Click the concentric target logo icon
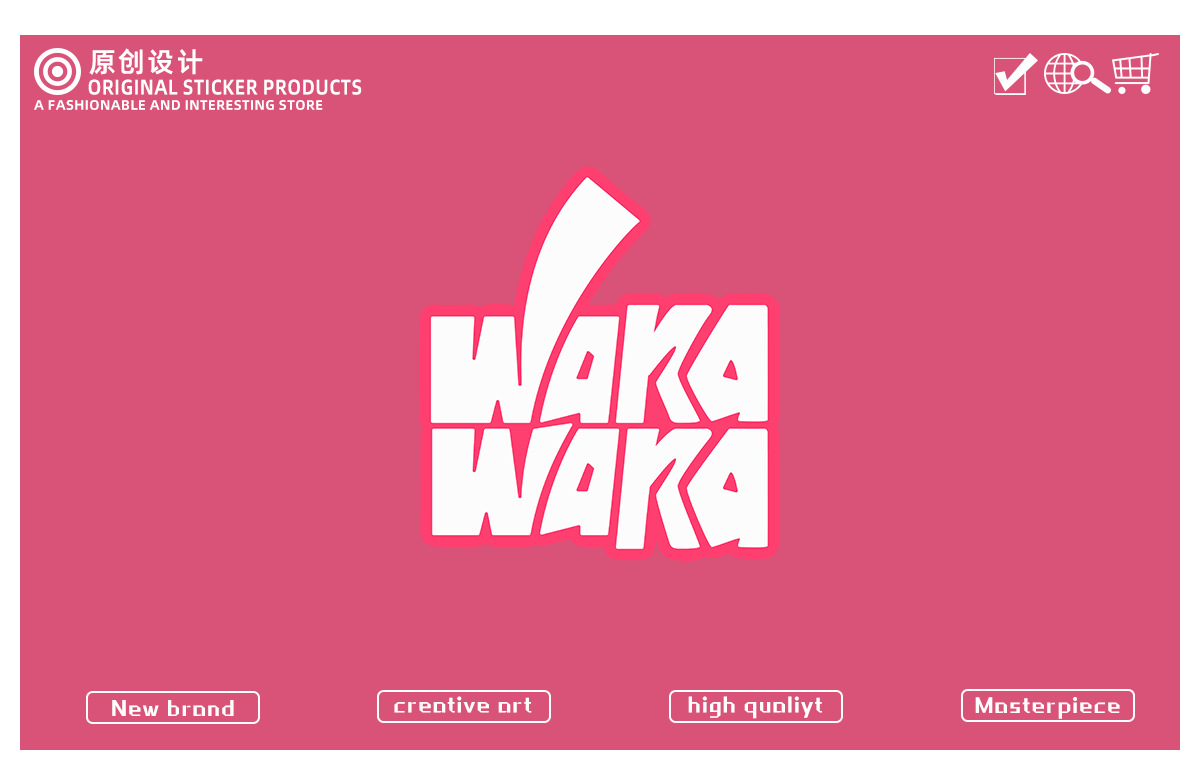 tap(57, 72)
